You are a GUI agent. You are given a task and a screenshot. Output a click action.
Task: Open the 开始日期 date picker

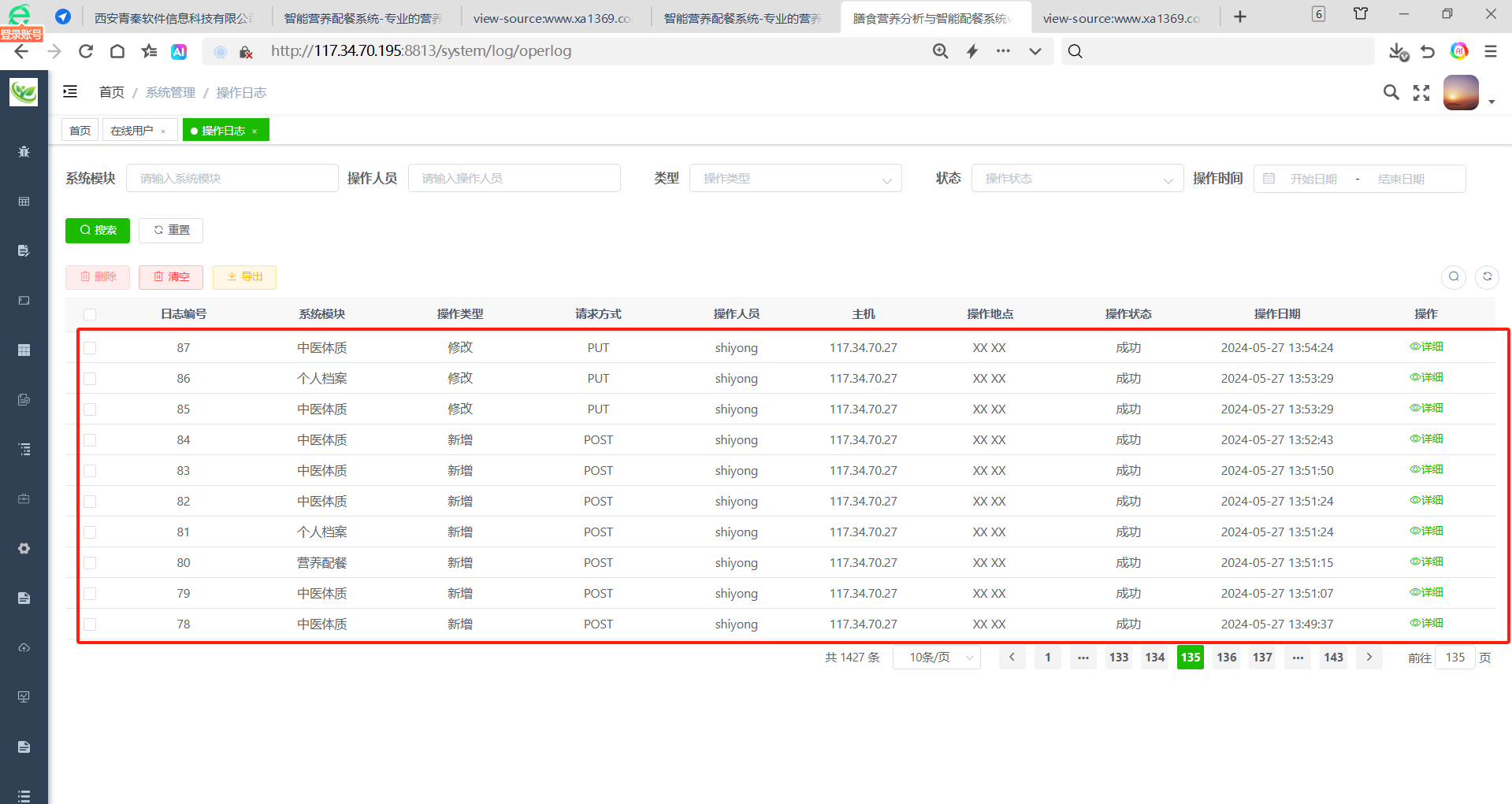tap(1313, 179)
